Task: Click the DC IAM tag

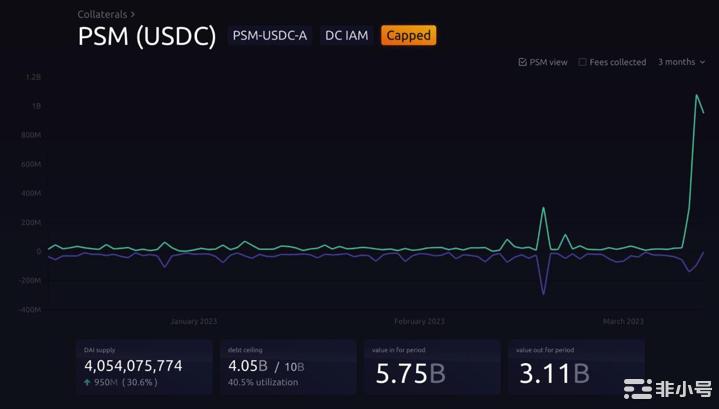Action: (x=347, y=35)
